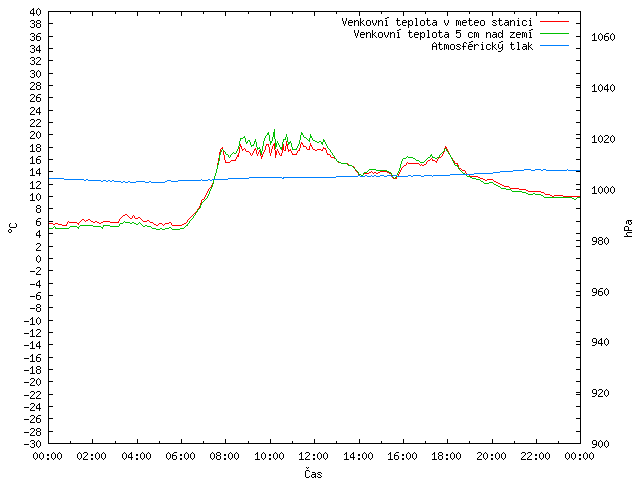Click the 20 temperature axis label

(36, 135)
